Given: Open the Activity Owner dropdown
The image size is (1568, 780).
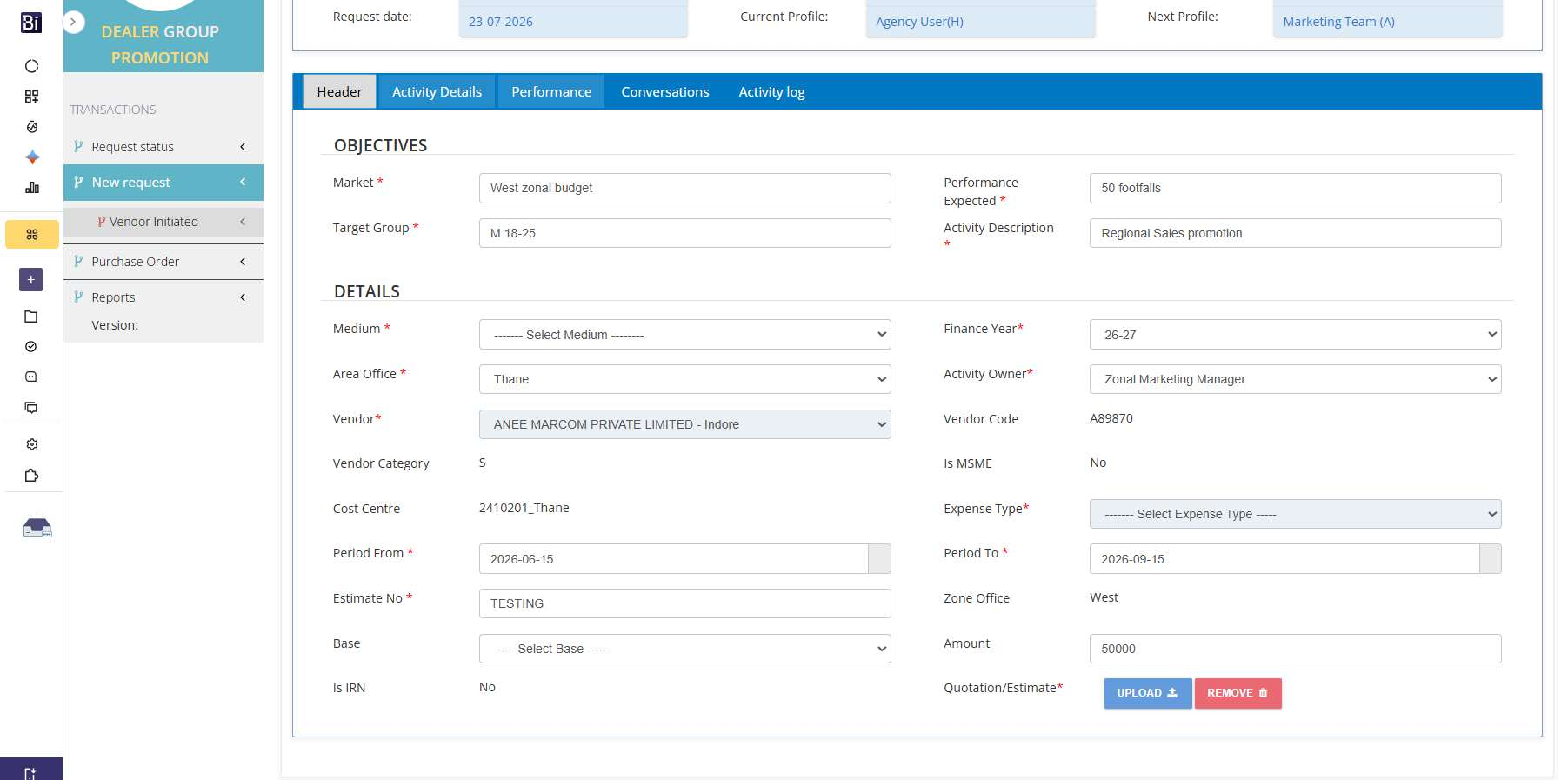Looking at the screenshot, I should tap(1295, 379).
